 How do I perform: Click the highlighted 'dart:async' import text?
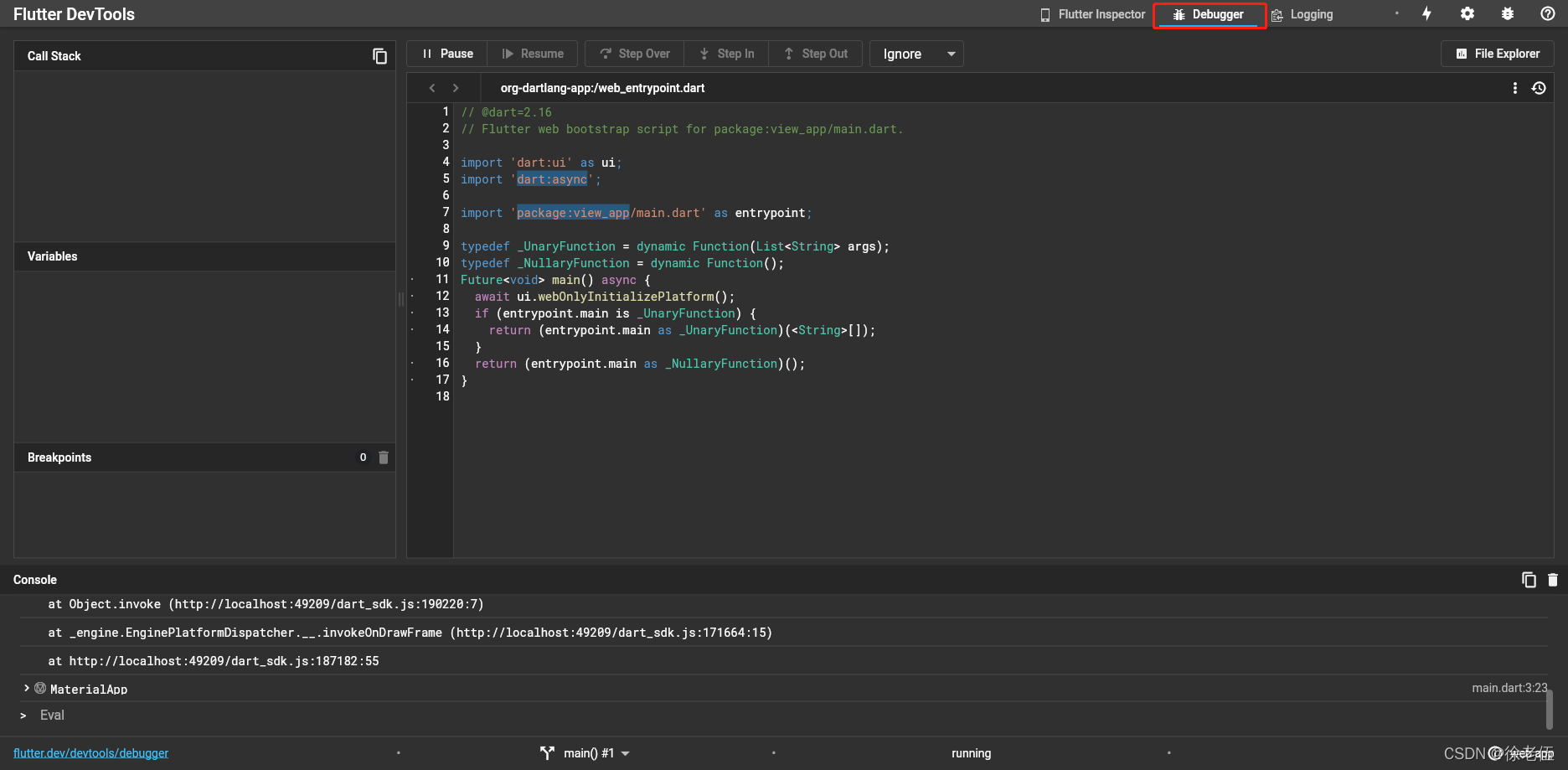(552, 179)
